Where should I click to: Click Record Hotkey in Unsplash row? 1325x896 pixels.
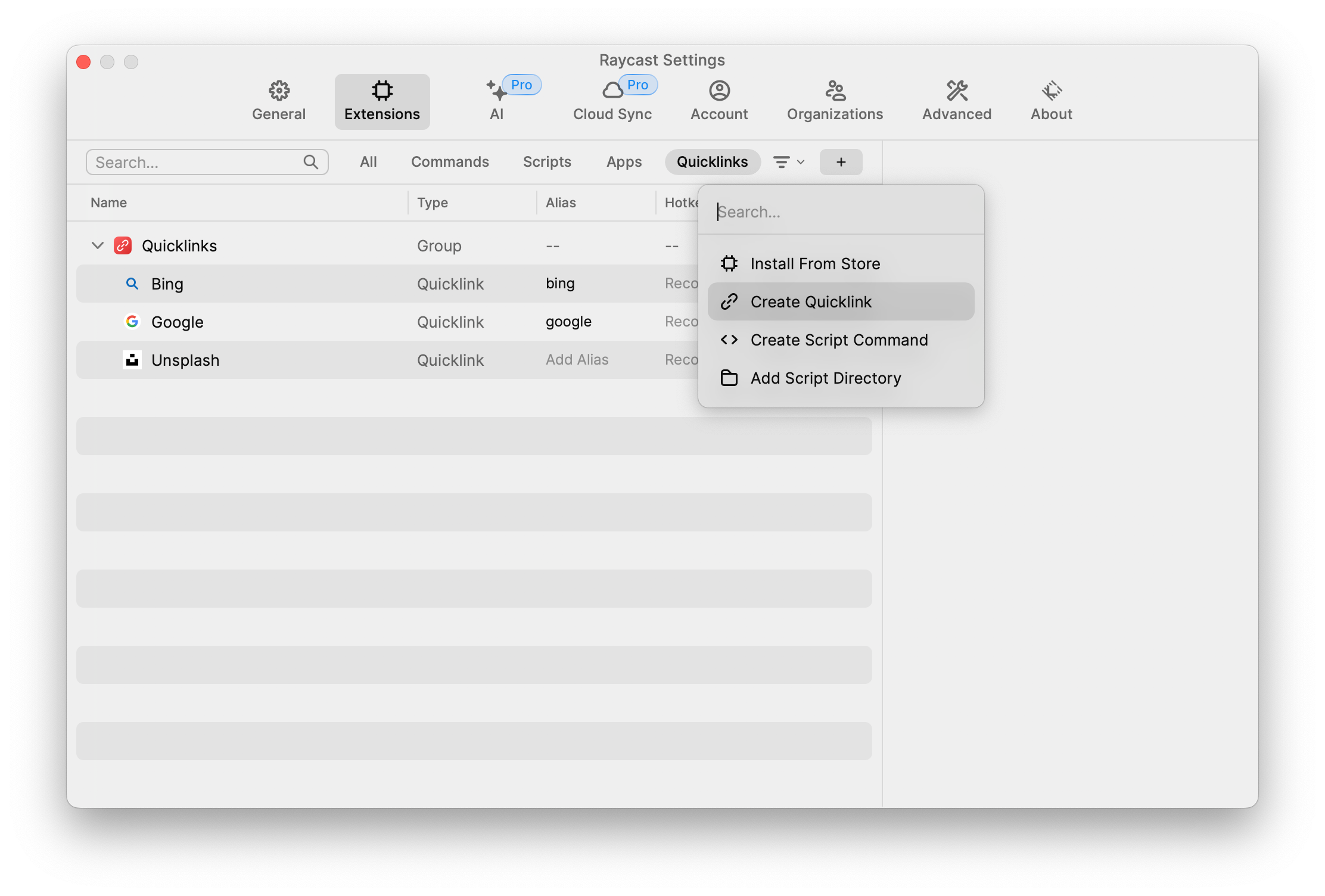click(x=682, y=360)
